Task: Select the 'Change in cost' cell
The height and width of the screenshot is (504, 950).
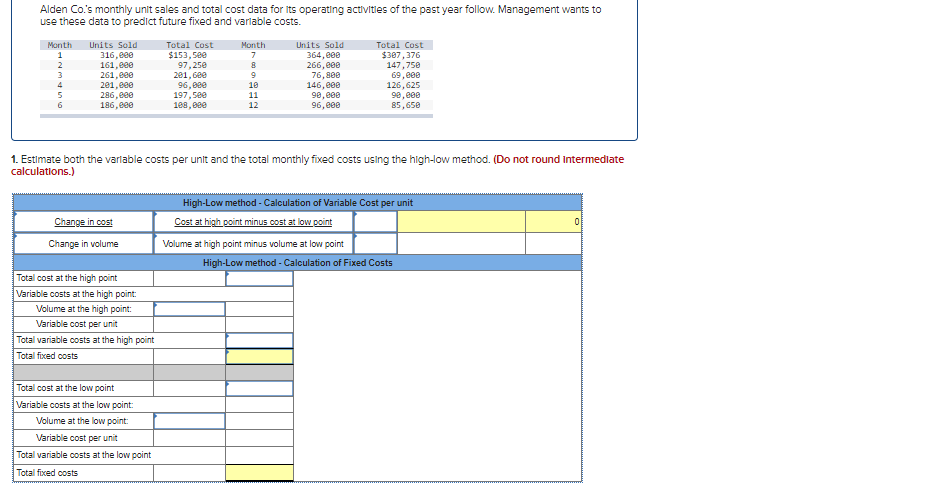Action: tap(84, 222)
